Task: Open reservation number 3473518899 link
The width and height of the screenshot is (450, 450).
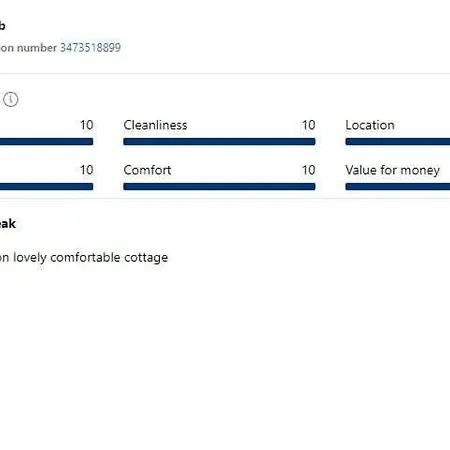Action: point(90,48)
